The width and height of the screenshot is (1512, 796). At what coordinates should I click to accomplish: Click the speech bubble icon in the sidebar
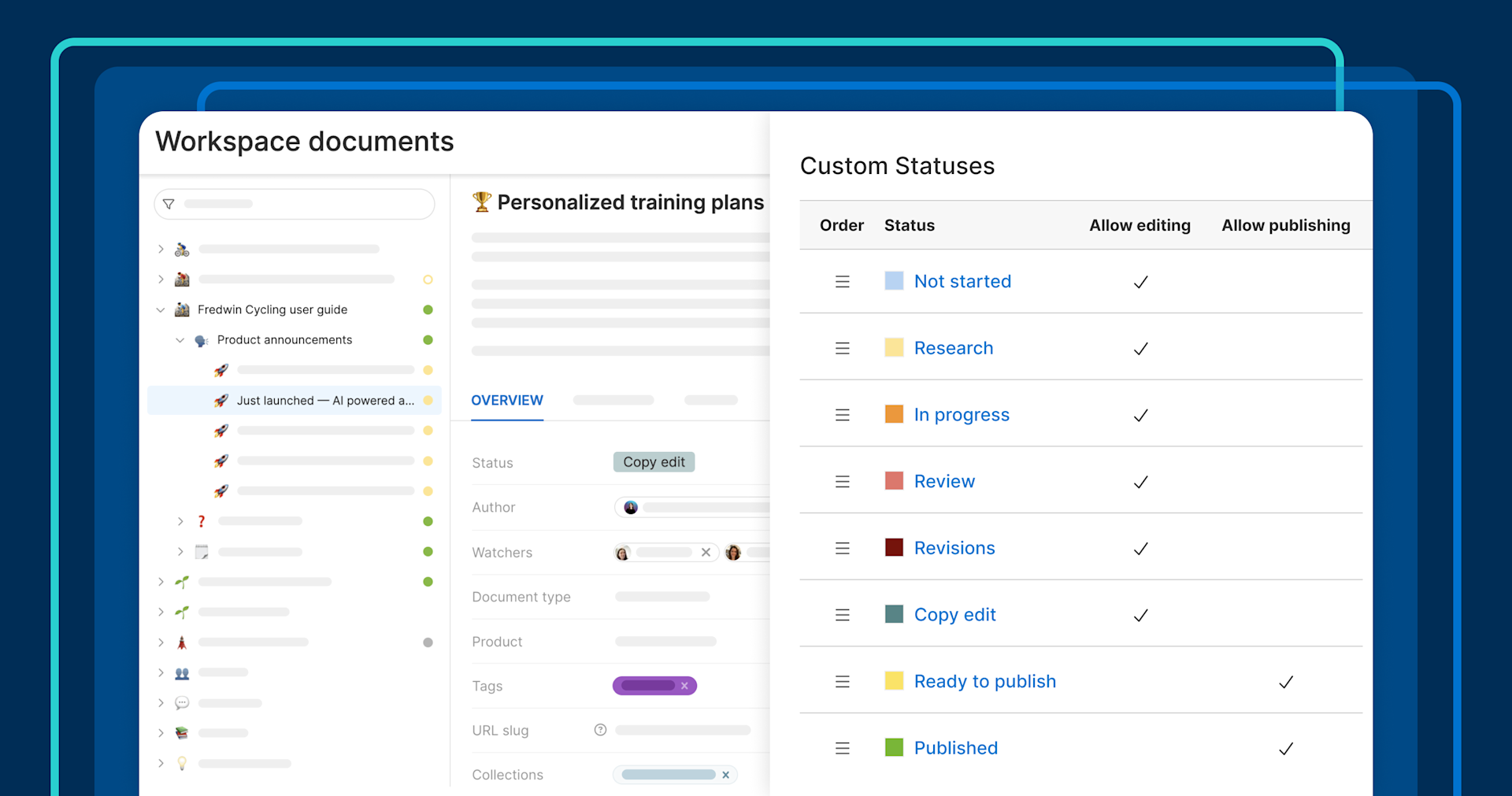181,703
